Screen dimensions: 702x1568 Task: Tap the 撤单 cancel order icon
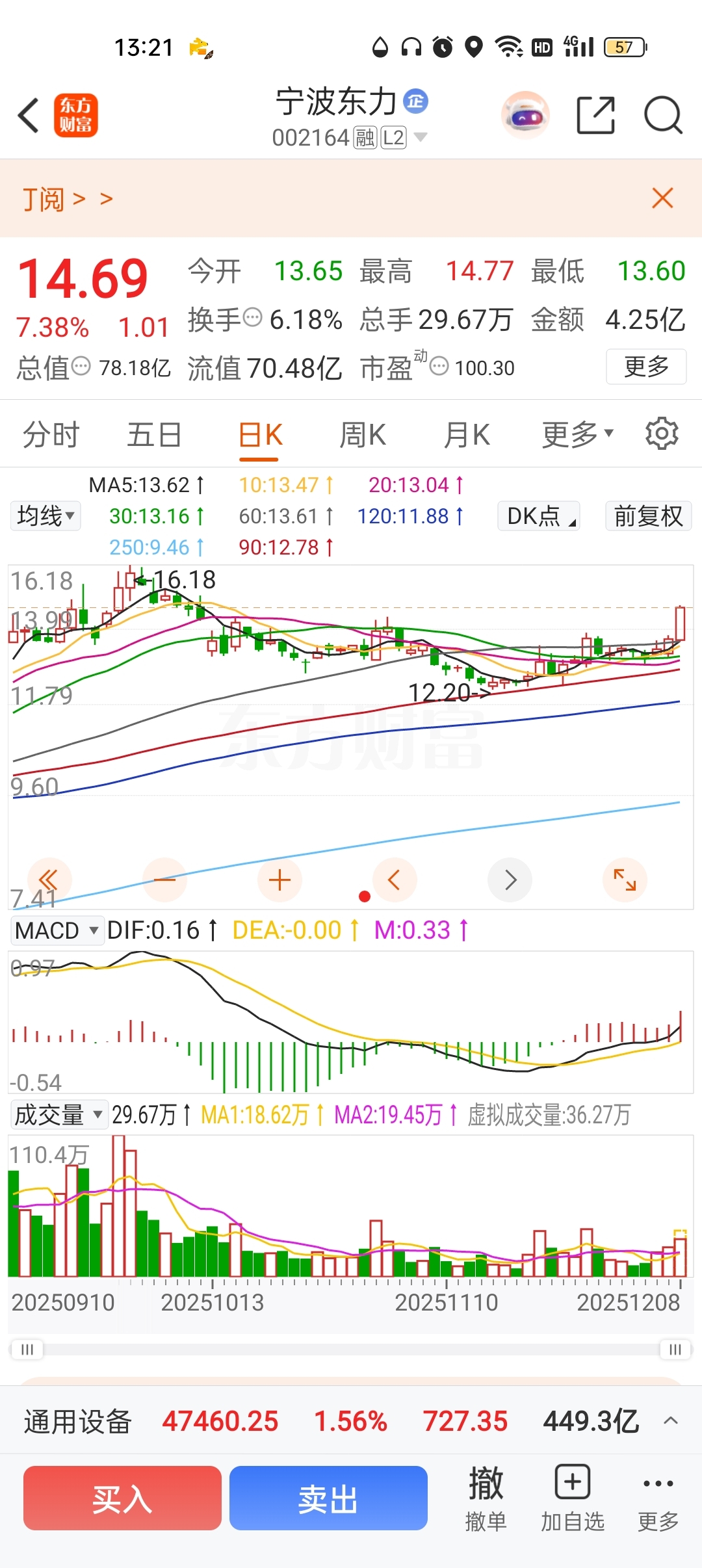pyautogui.click(x=486, y=1498)
